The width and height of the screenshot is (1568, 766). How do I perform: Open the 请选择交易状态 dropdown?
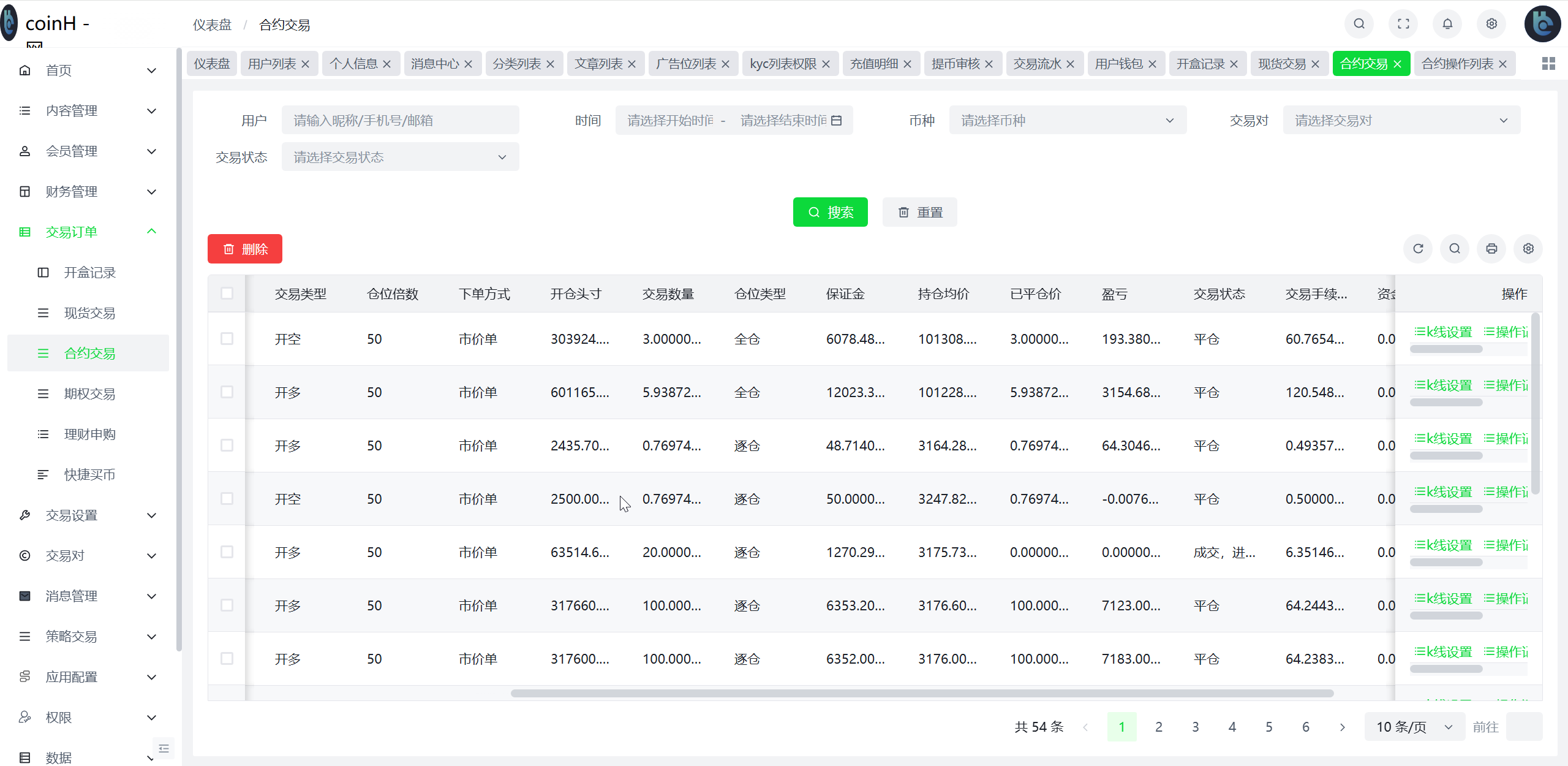coord(399,157)
